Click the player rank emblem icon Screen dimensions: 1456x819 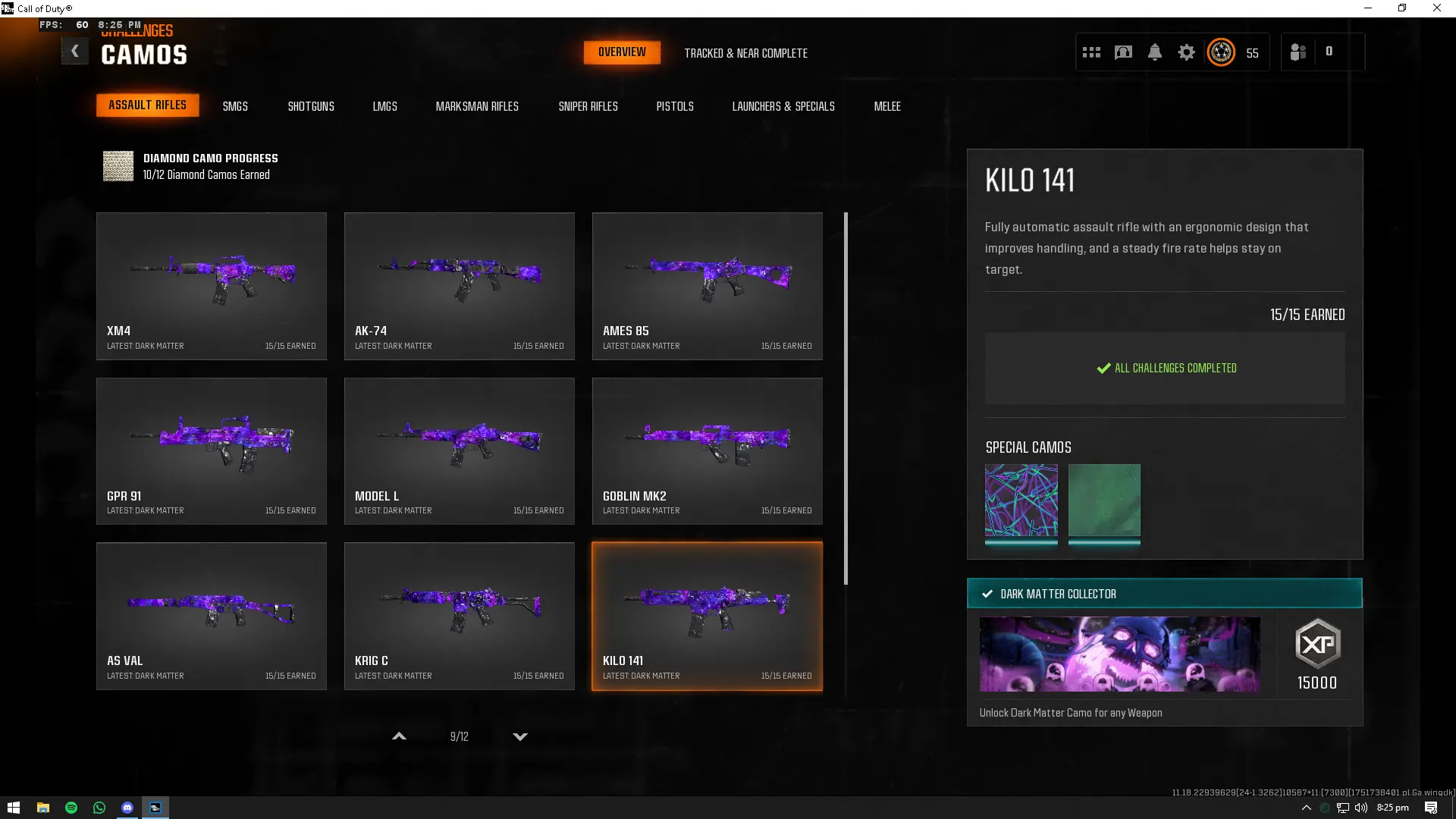pyautogui.click(x=1221, y=52)
